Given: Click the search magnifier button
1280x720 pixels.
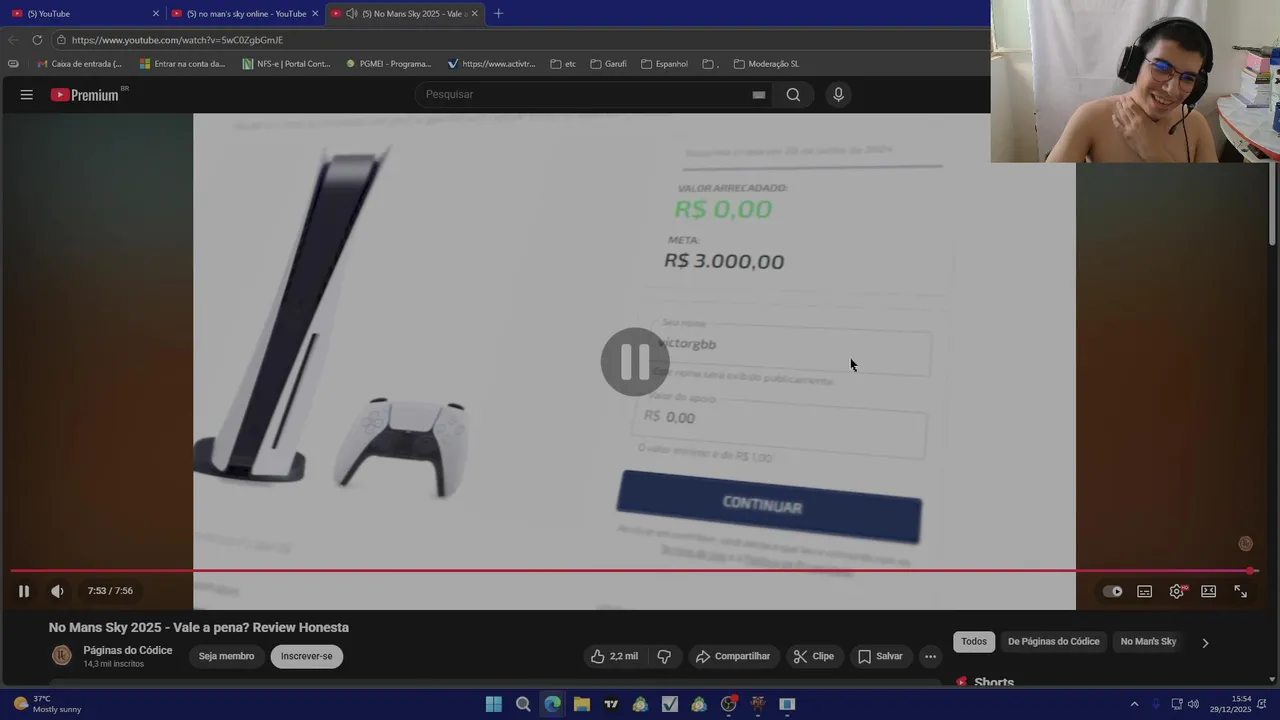Looking at the screenshot, I should (x=793, y=94).
